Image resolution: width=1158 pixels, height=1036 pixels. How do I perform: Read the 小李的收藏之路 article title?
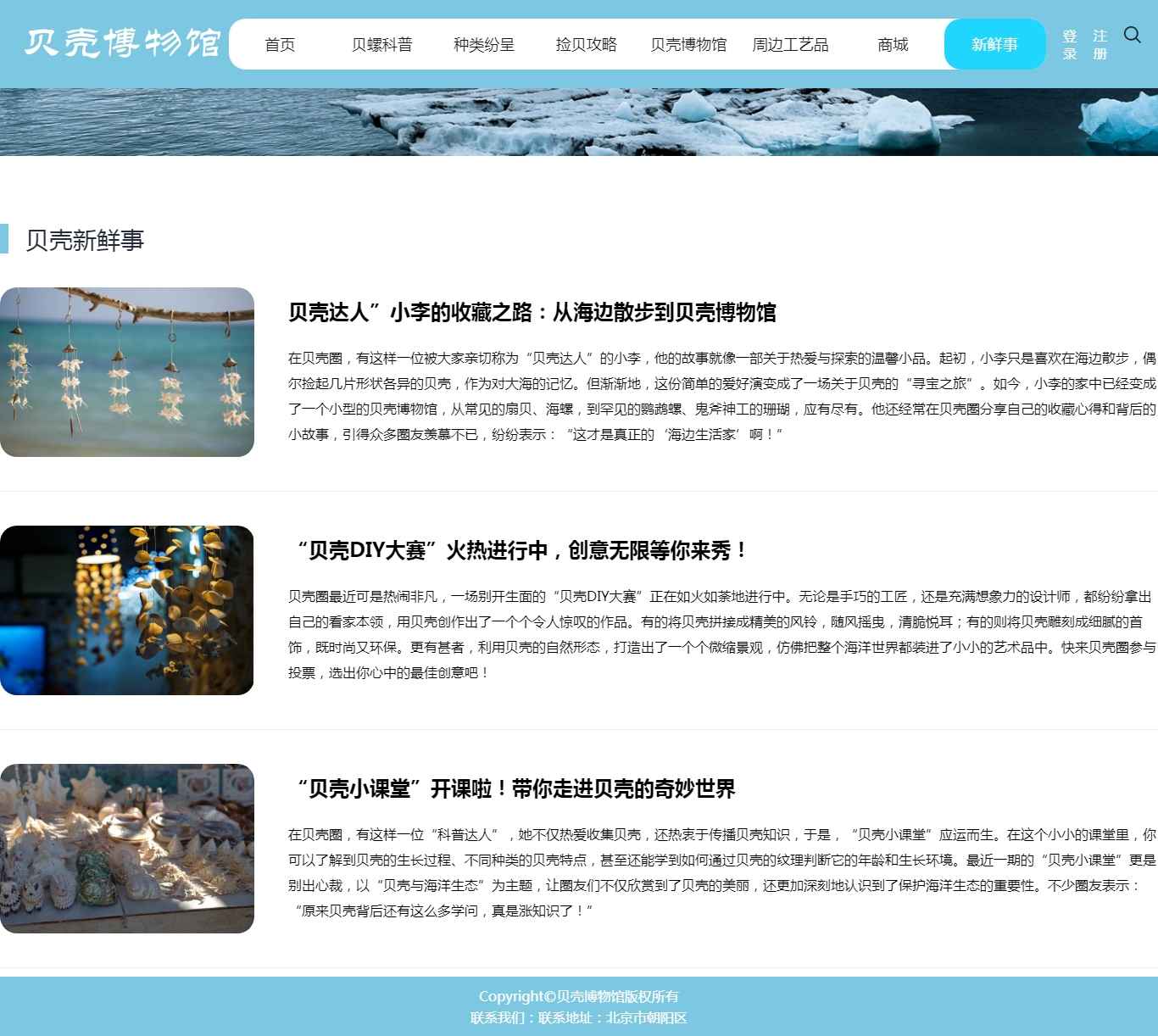[532, 313]
